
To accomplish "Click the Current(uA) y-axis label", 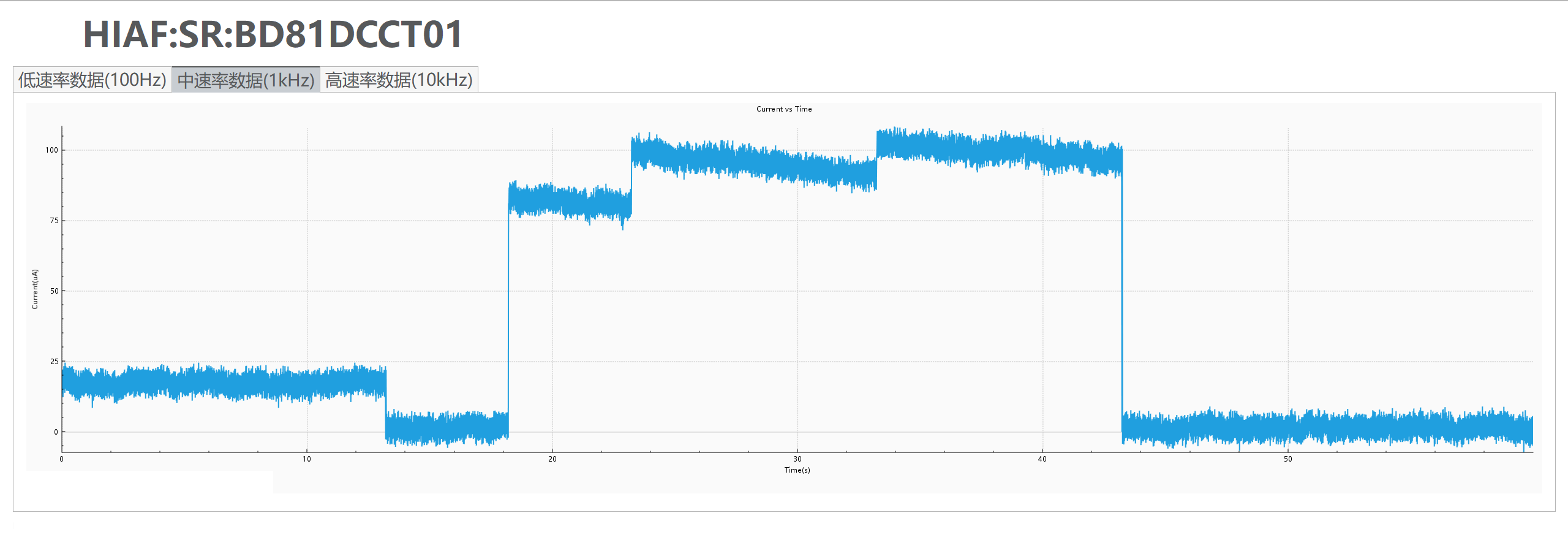I will point(35,289).
